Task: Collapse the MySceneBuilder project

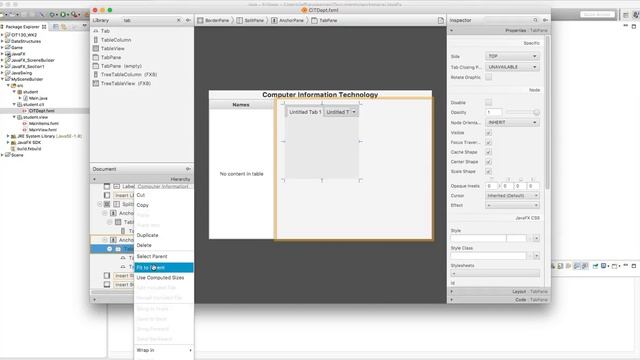Action: 2,79
